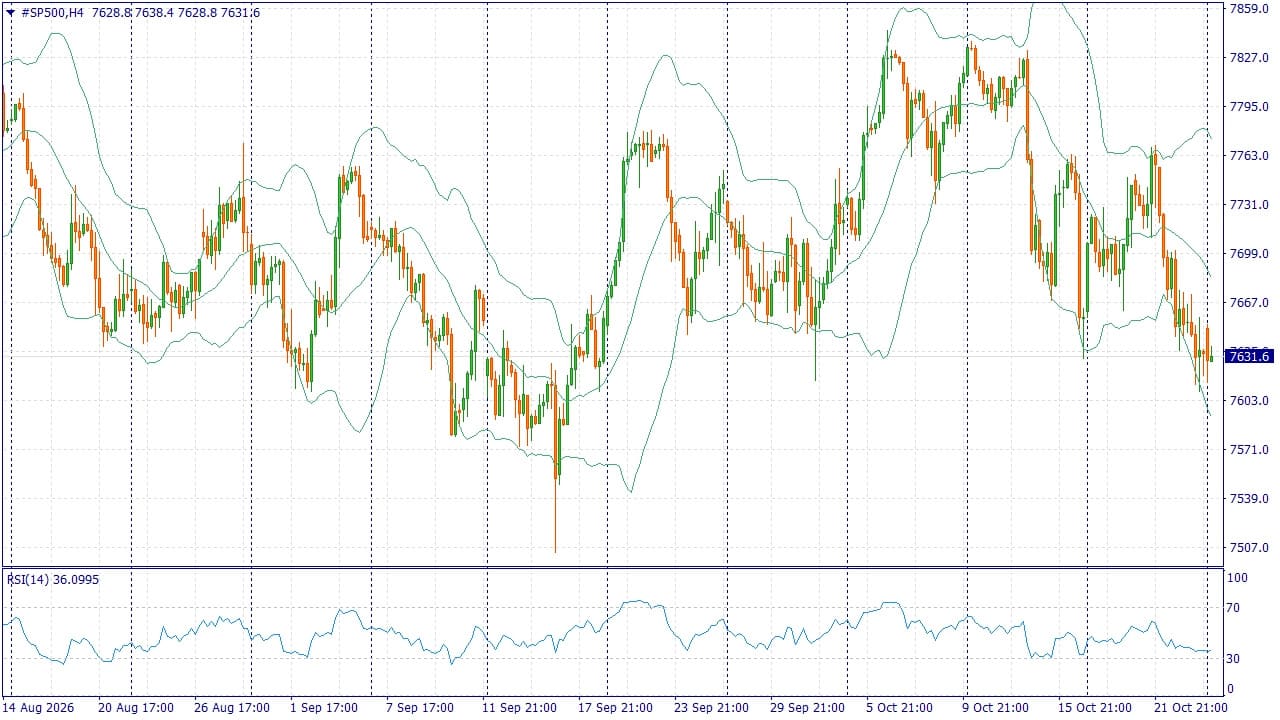Viewport: 1280px width, 720px height.
Task: Click the 7763.0 price axis label
Action: [1248, 155]
